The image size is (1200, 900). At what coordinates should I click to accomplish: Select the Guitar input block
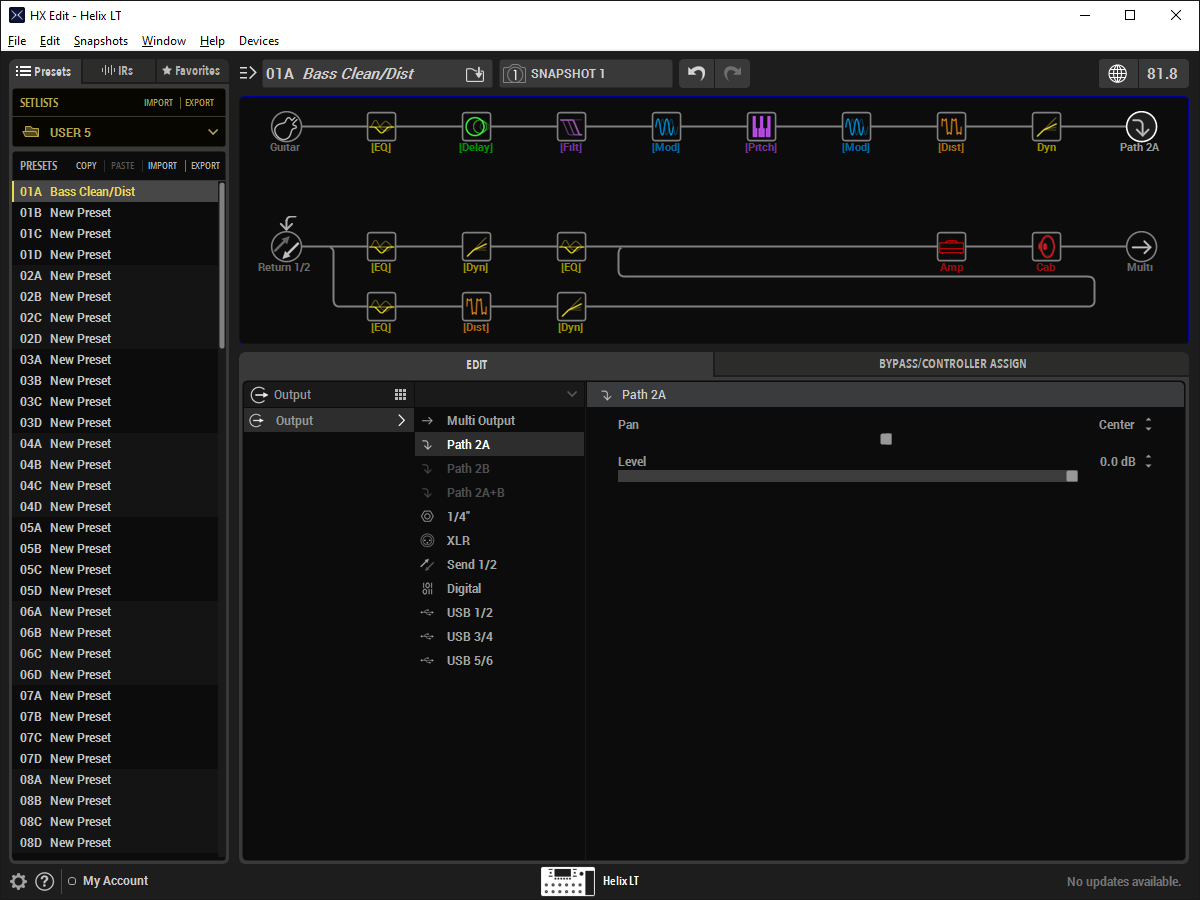pyautogui.click(x=286, y=126)
